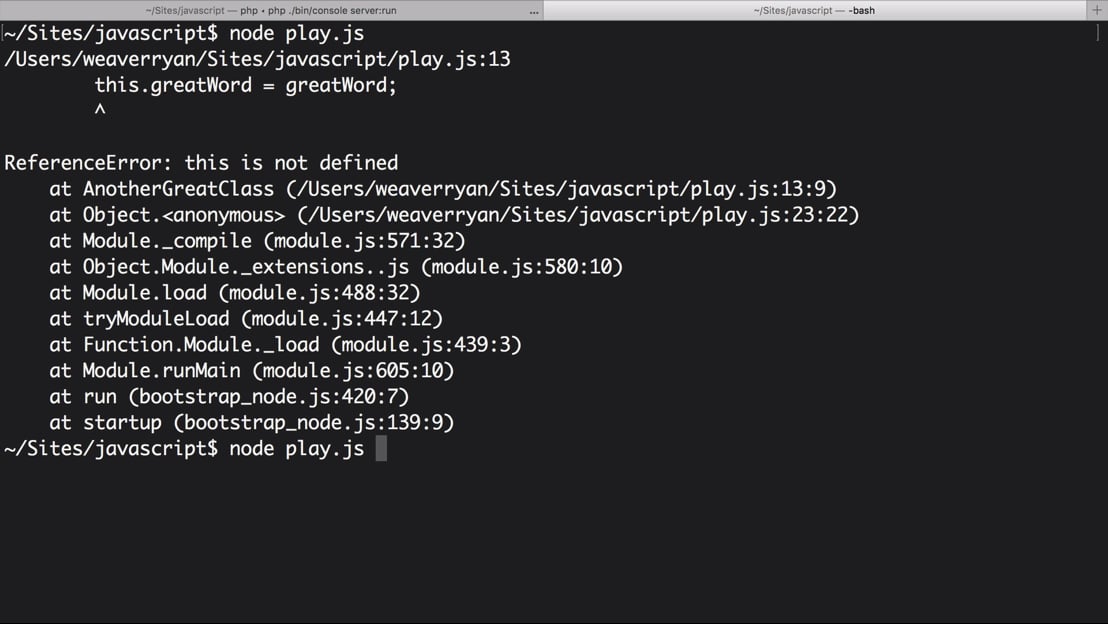Open a new terminal tab with plus button
Viewport: 1108px width, 624px height.
coord(1097,10)
